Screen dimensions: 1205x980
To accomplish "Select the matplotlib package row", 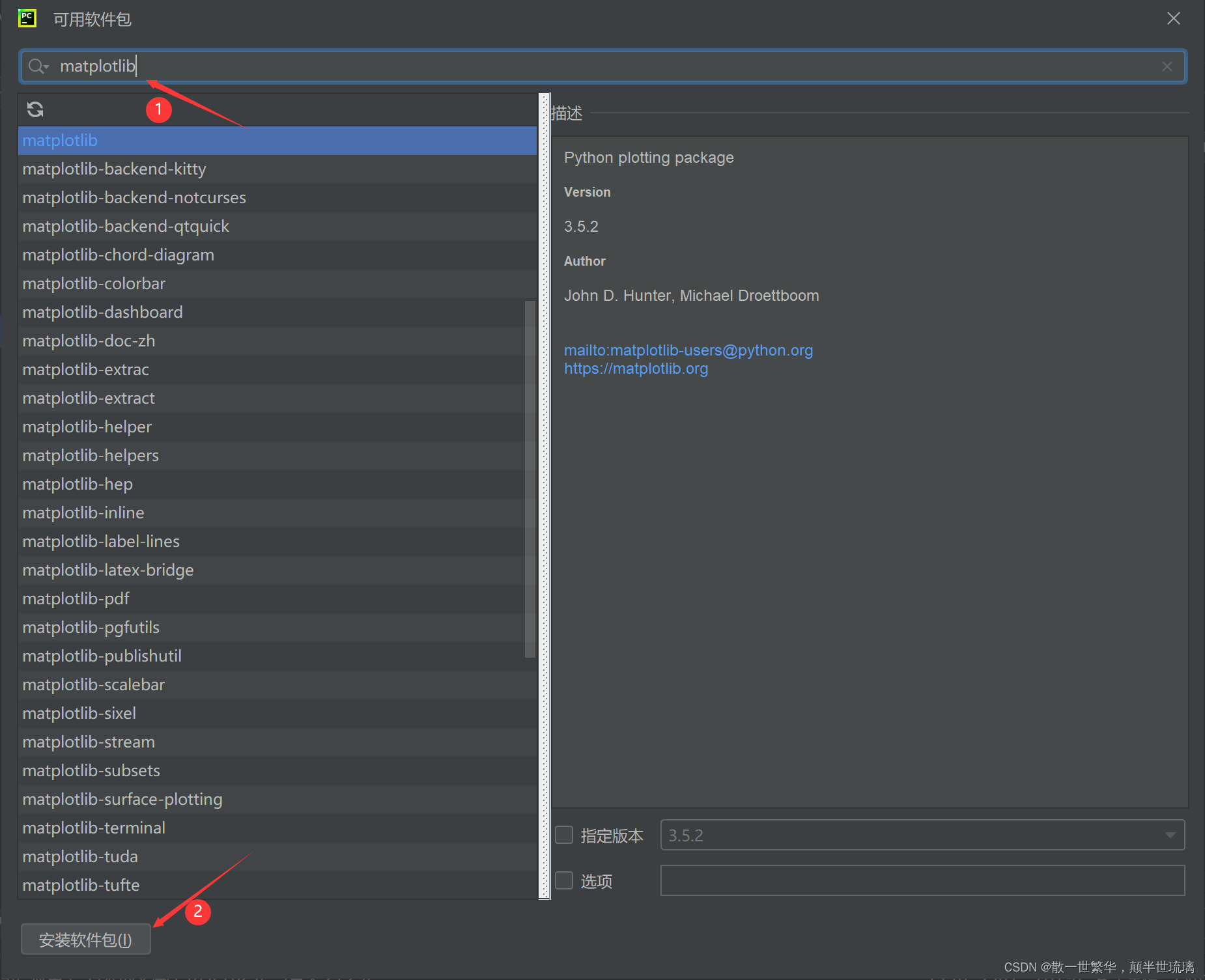I will pyautogui.click(x=277, y=141).
